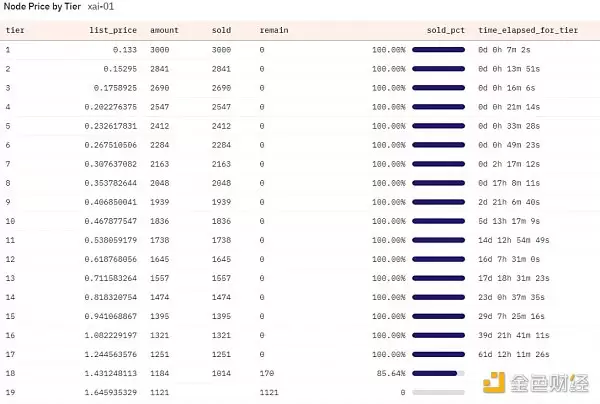Click the full progress bar in tier 1
The height and width of the screenshot is (404, 600).
click(x=438, y=48)
